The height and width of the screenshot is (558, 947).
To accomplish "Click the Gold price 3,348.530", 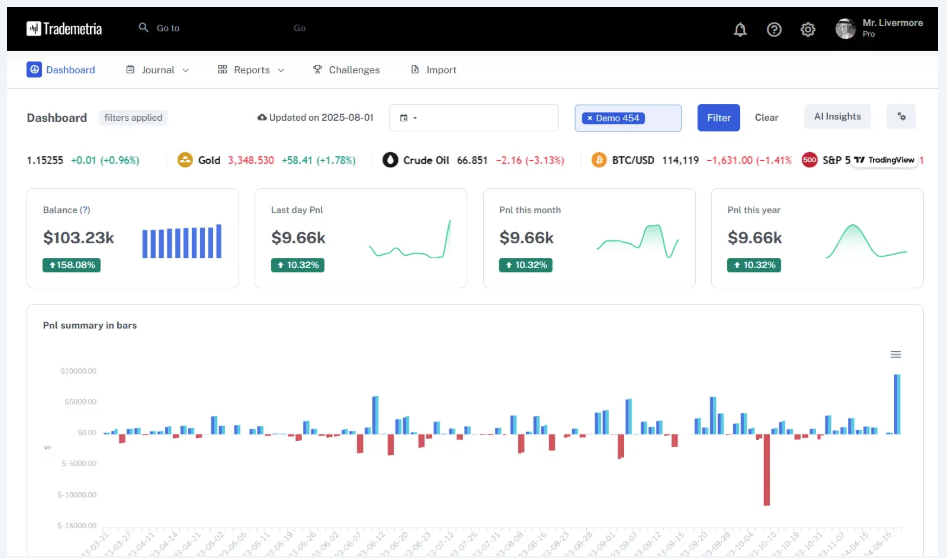I will [x=251, y=160].
